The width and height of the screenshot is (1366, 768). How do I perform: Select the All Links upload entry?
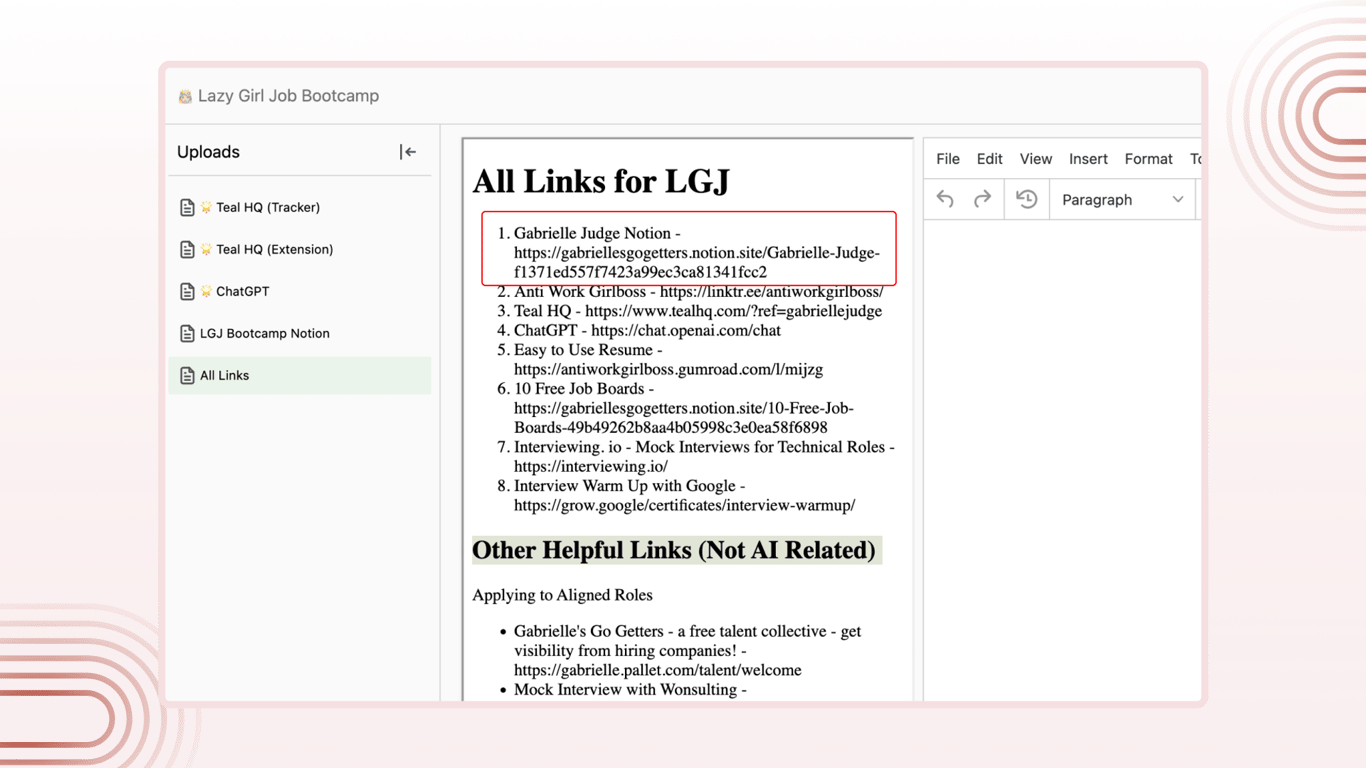pyautogui.click(x=300, y=376)
